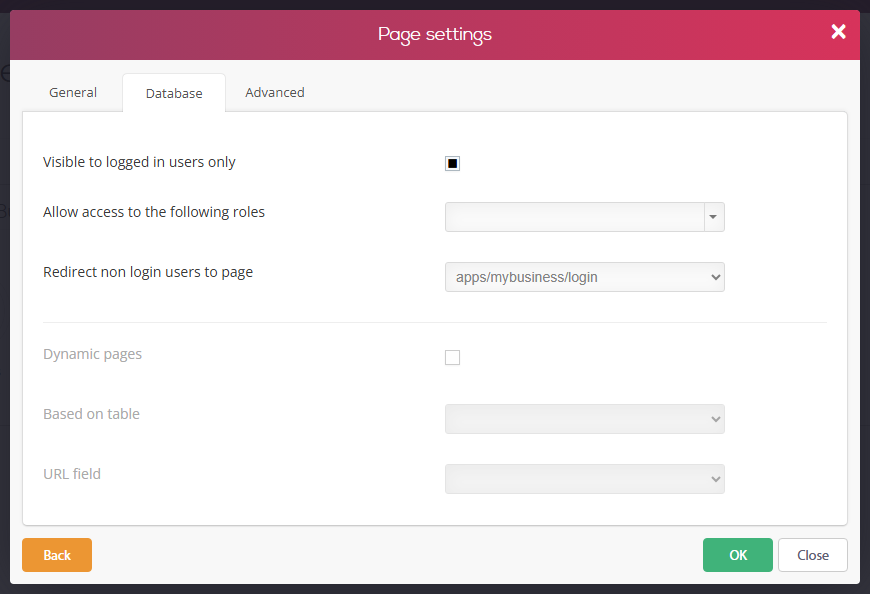Screen dimensions: 870x594
Task: Click the 'Redirect non login users to page' label
Action: pyautogui.click(x=148, y=272)
